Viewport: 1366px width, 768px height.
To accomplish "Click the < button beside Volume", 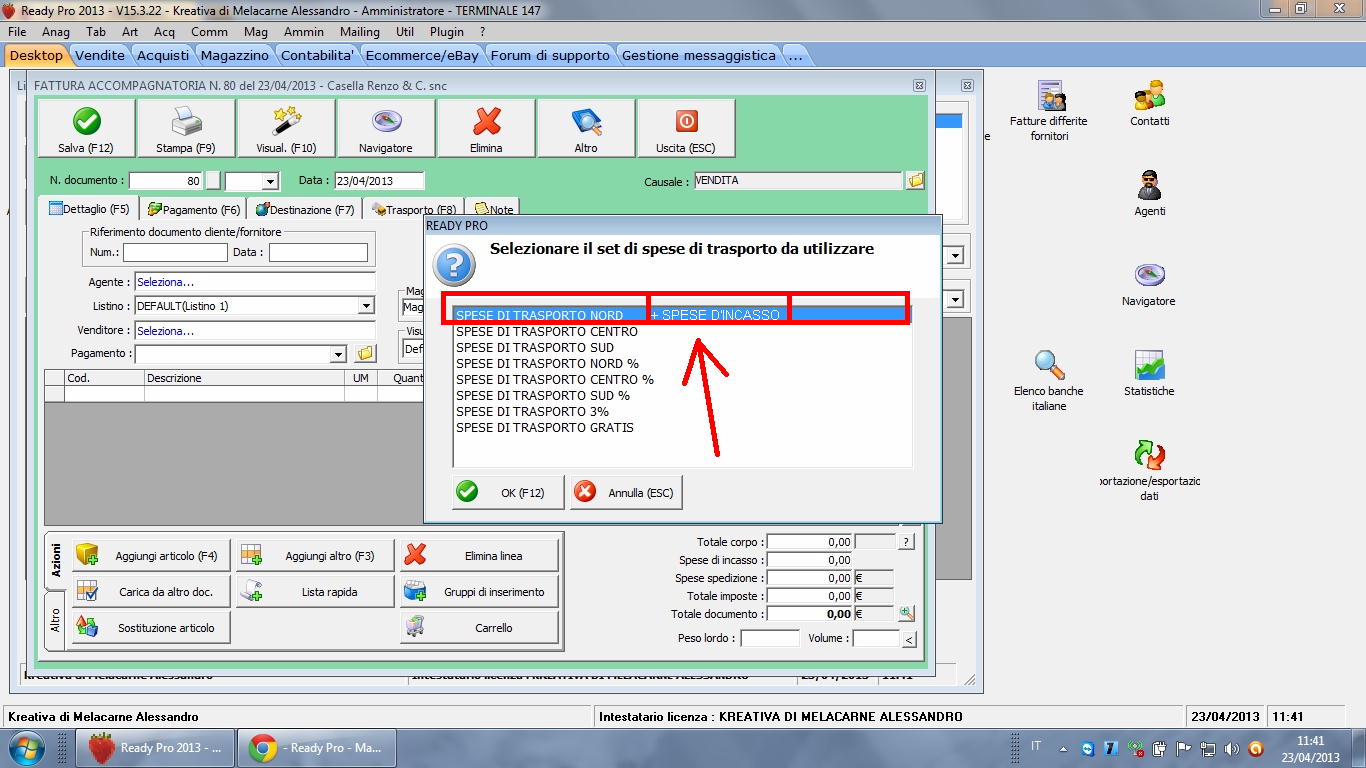I will click(909, 639).
